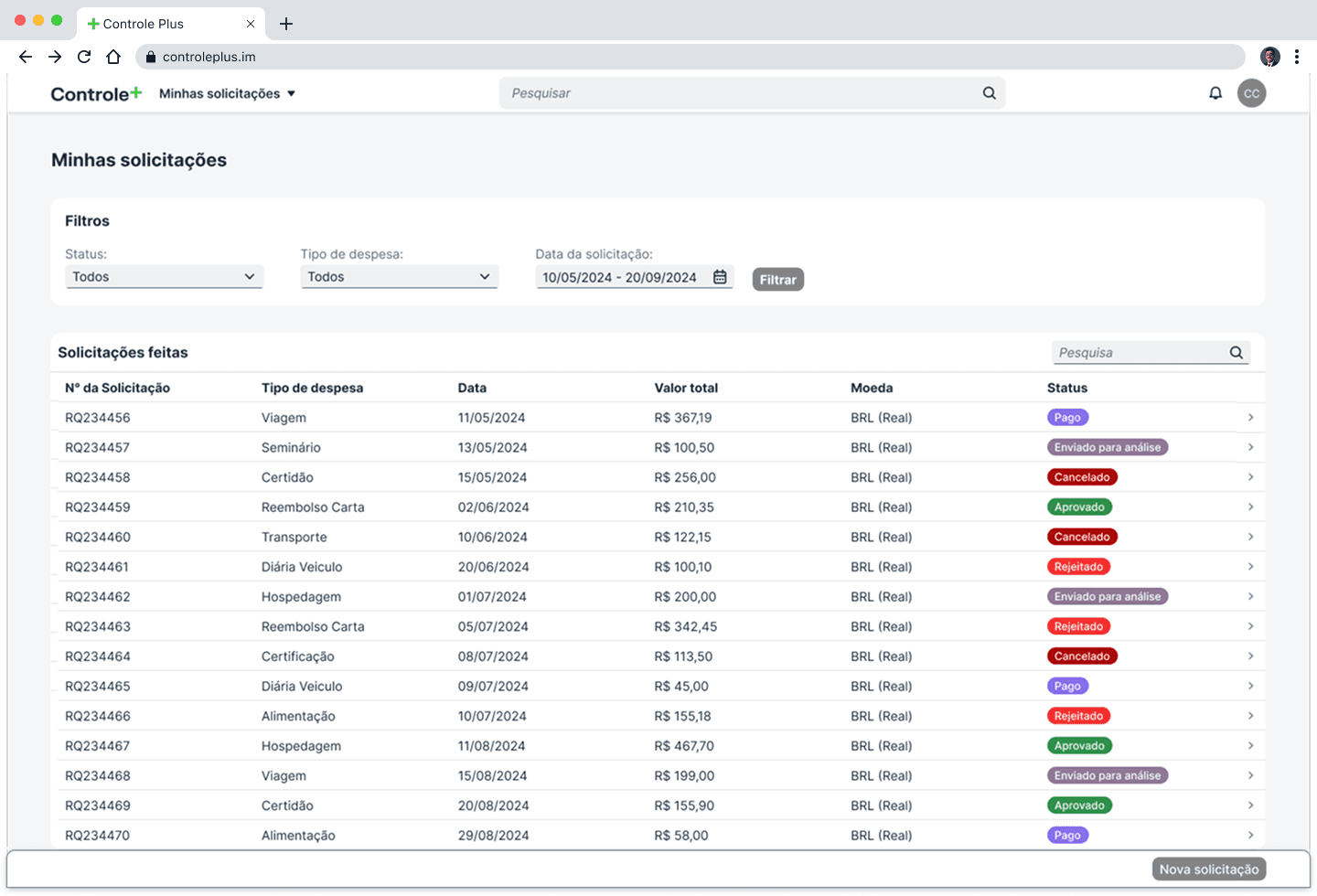This screenshot has height=896, width=1317.
Task: Click the notification bell icon
Action: pyautogui.click(x=1215, y=93)
